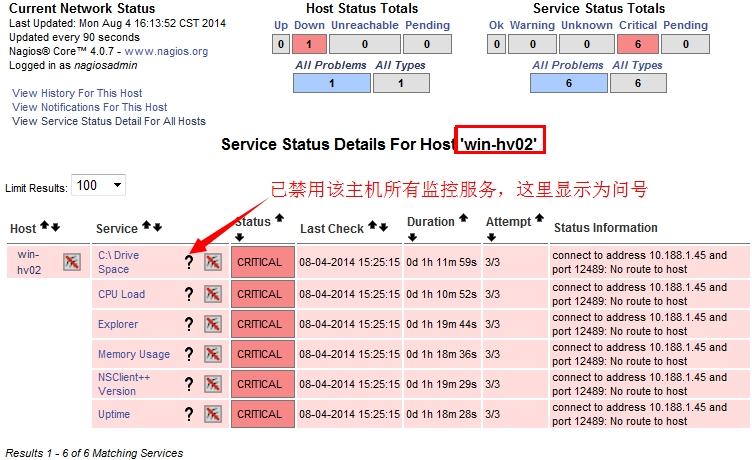This screenshot has height=460, width=752.
Task: Open the Memory Usage service link
Action: click(x=134, y=354)
